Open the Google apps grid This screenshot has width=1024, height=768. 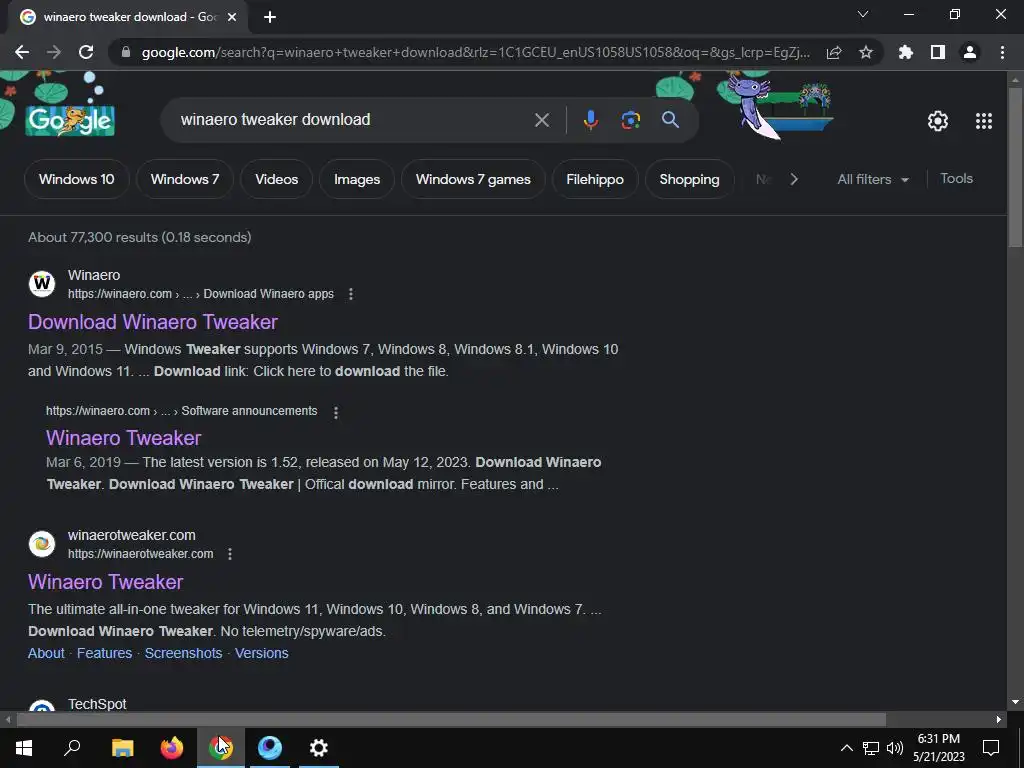point(984,121)
